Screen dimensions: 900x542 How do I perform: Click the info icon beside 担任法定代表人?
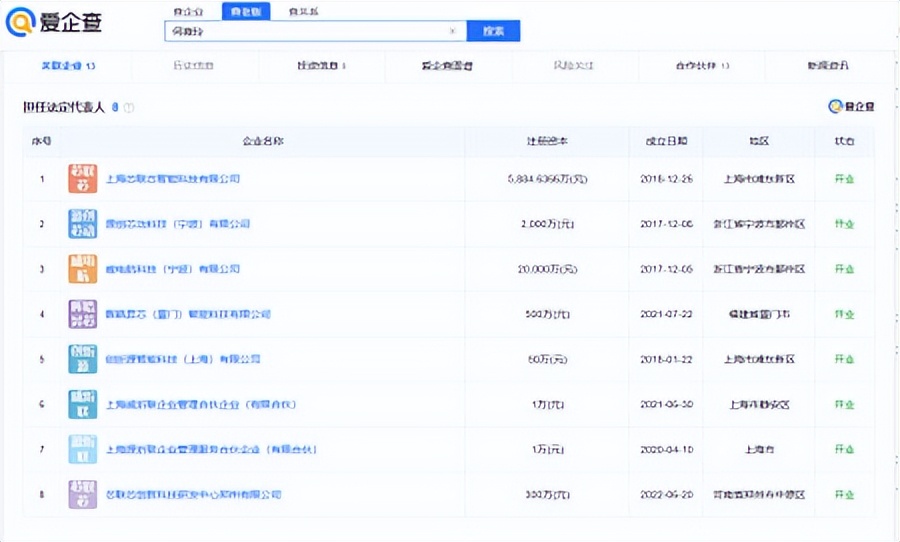(129, 107)
